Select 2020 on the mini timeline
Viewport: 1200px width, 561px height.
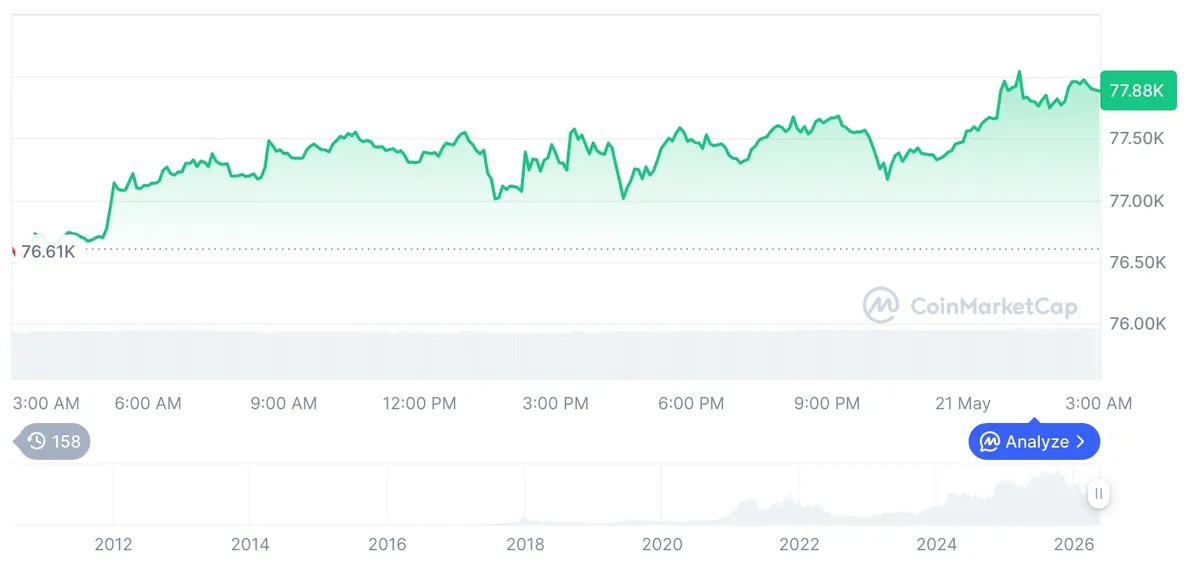click(x=662, y=544)
